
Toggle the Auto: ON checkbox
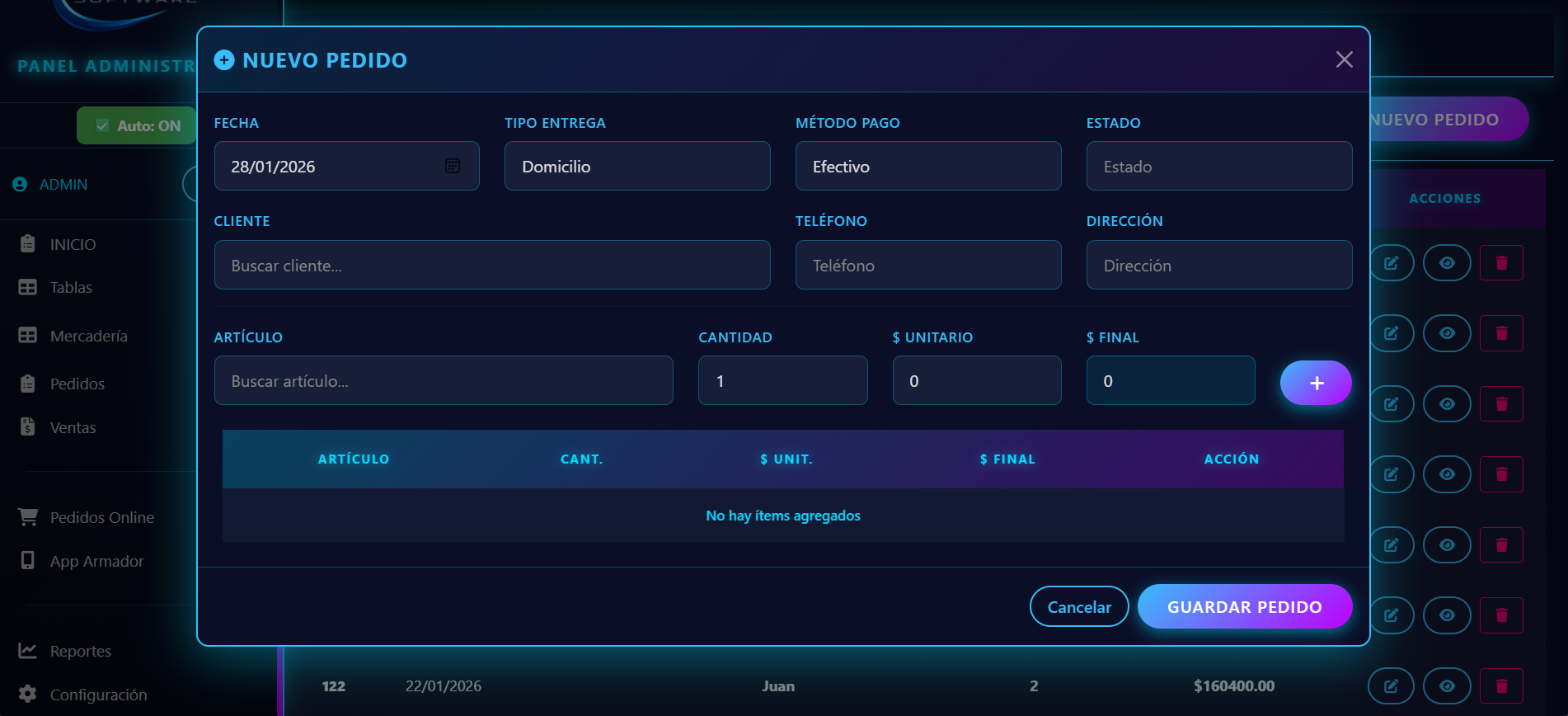point(103,126)
